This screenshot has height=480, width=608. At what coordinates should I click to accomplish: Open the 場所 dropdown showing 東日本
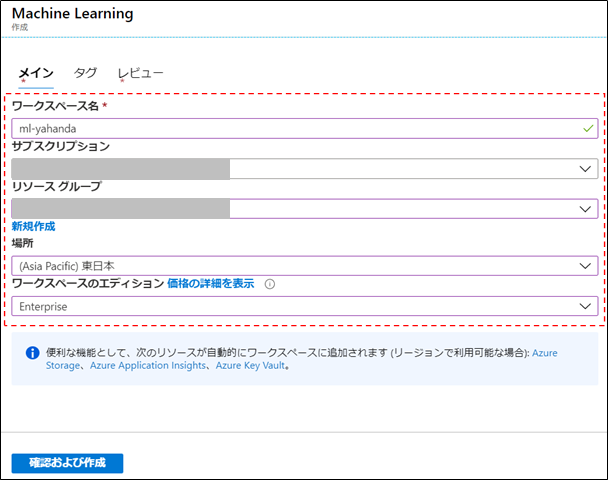pos(305,266)
